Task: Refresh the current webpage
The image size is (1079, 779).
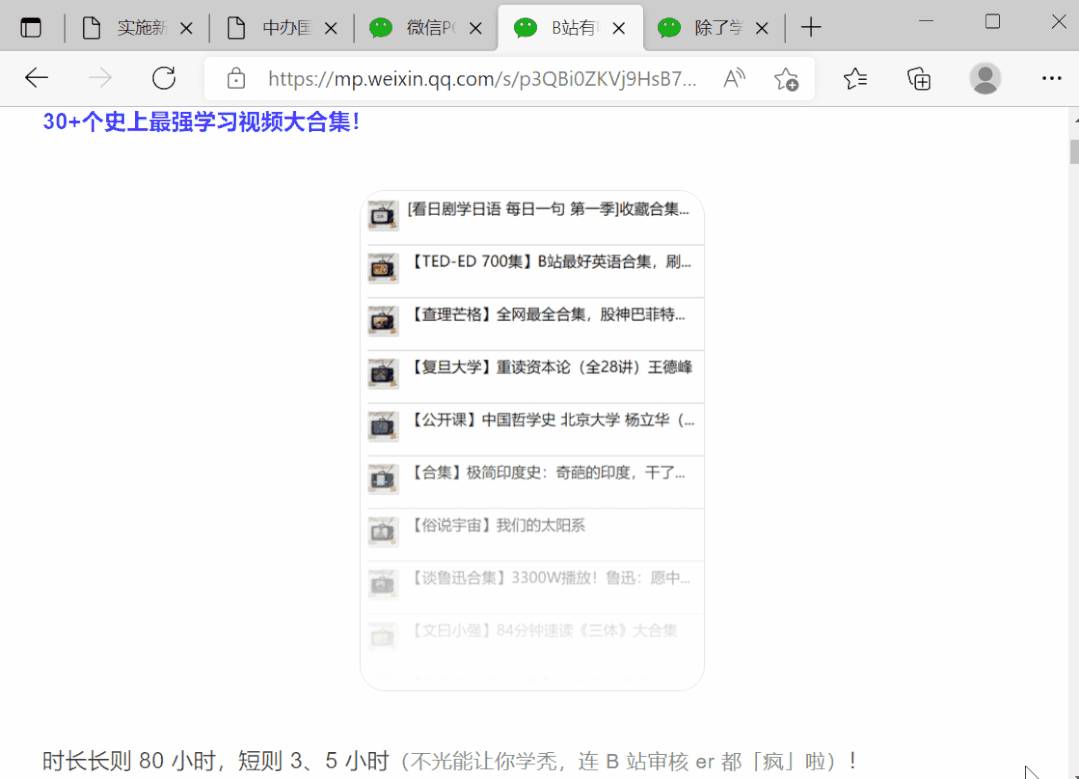Action: tap(163, 77)
